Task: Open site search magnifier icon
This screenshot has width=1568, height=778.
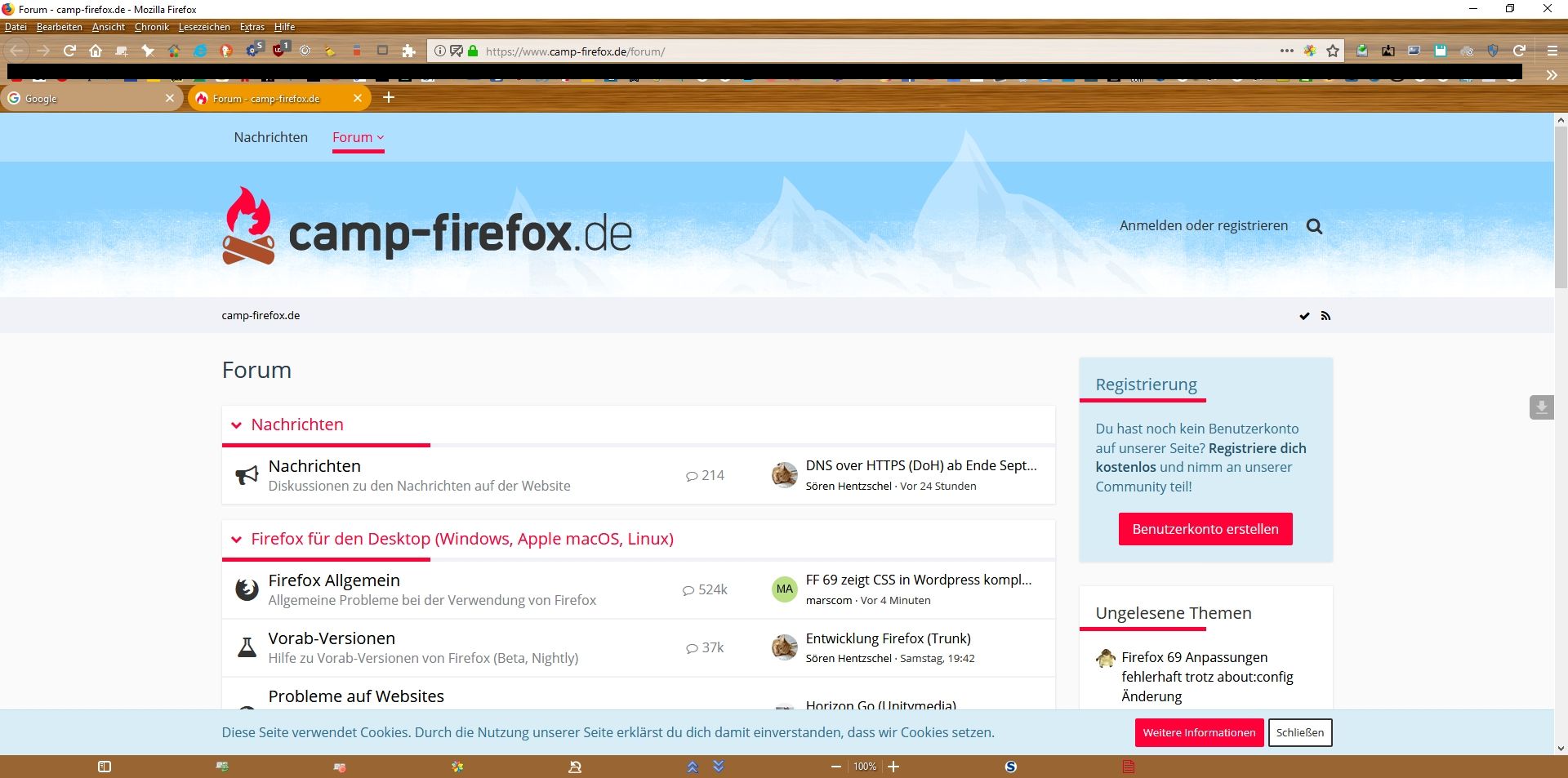Action: [x=1314, y=226]
